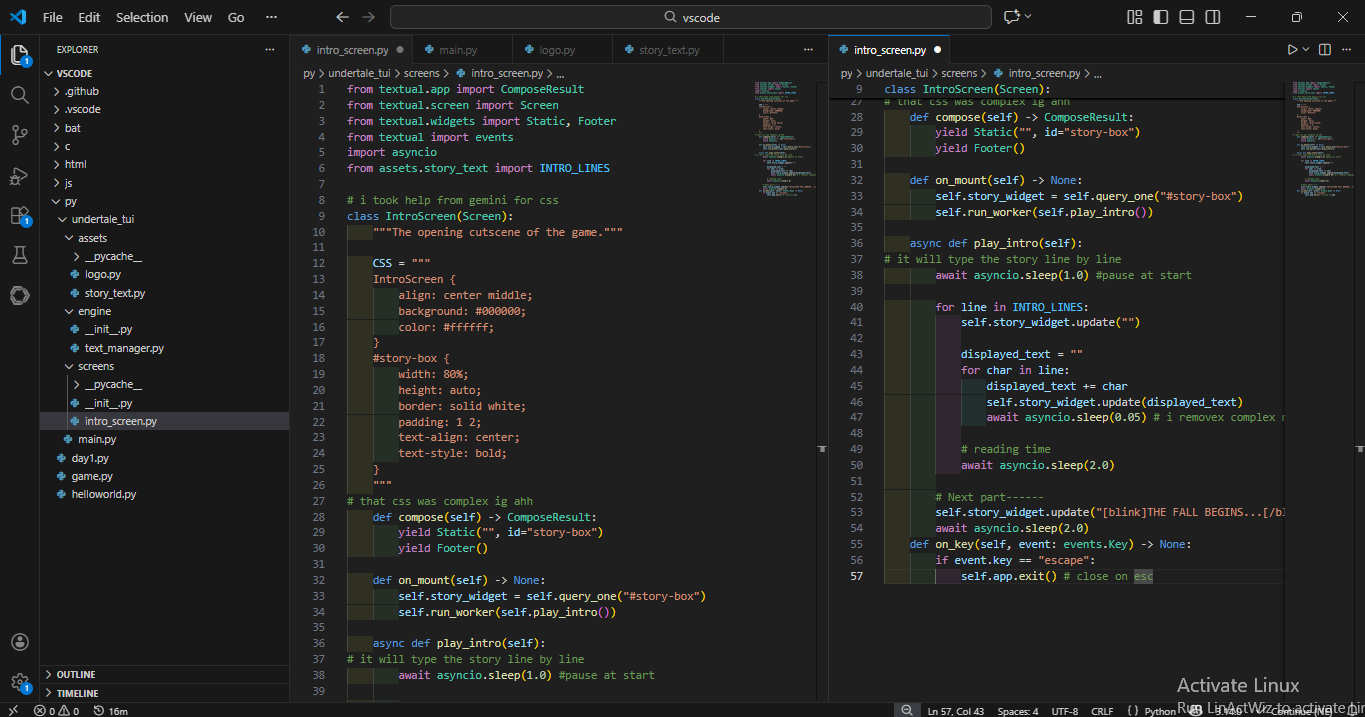The image size is (1365, 717).
Task: Click the CRLF end-of-line status button
Action: click(1102, 711)
